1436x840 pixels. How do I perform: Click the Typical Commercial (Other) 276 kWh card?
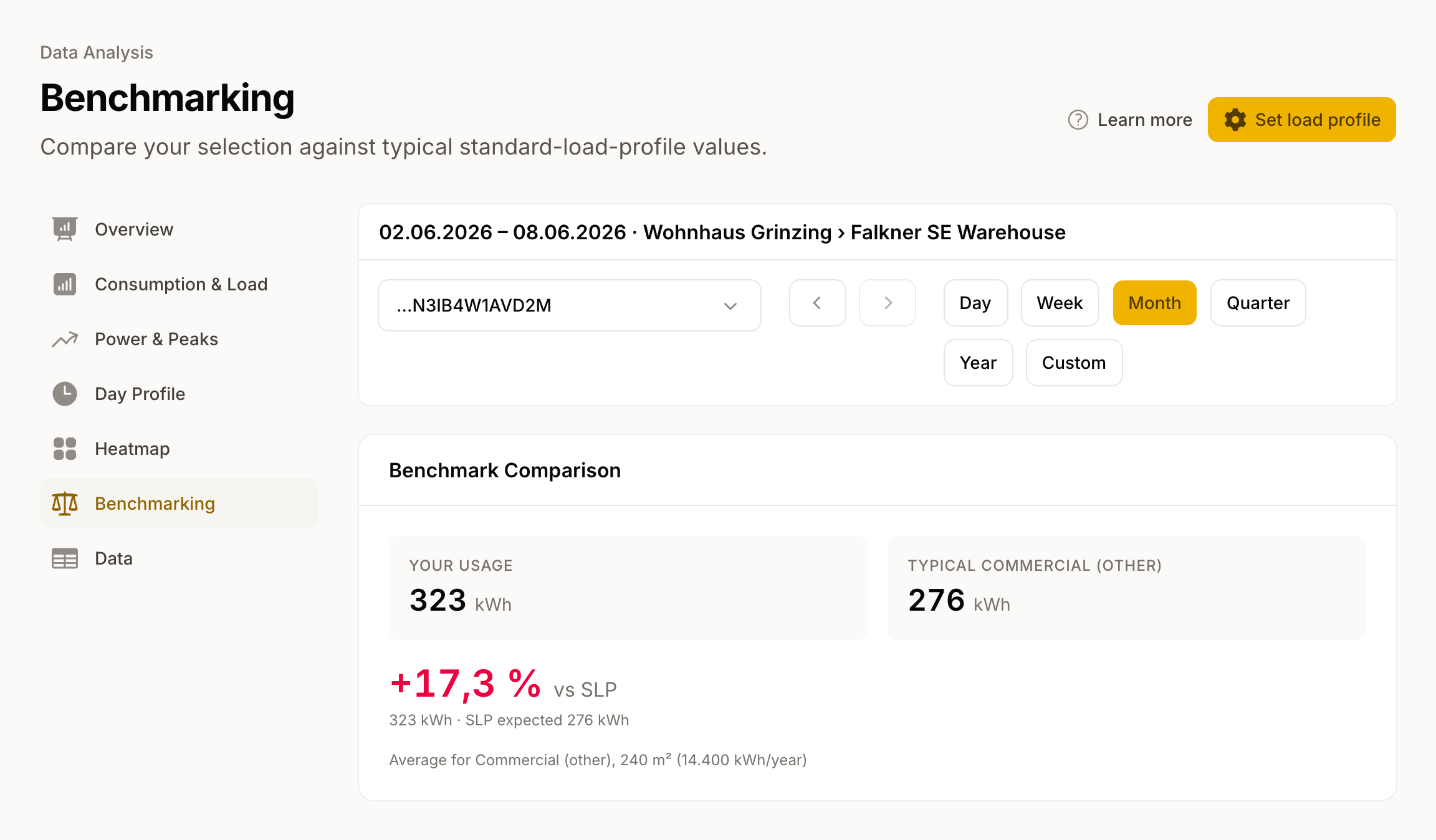(1127, 588)
